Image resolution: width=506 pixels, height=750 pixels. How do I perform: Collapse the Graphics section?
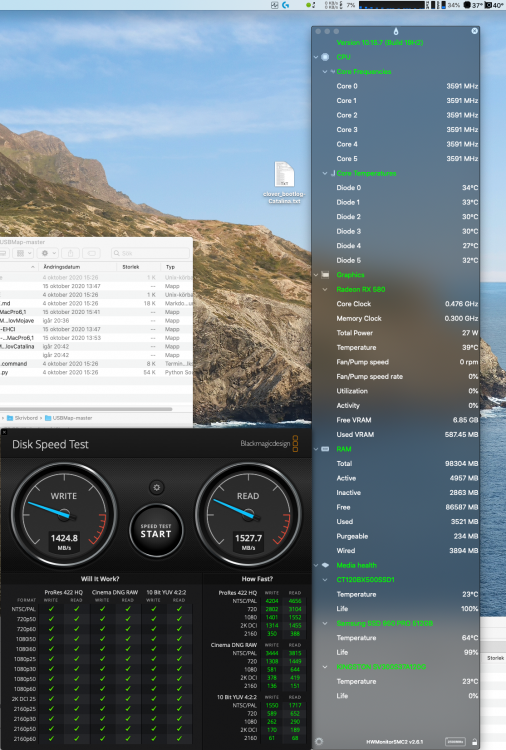(x=316, y=275)
